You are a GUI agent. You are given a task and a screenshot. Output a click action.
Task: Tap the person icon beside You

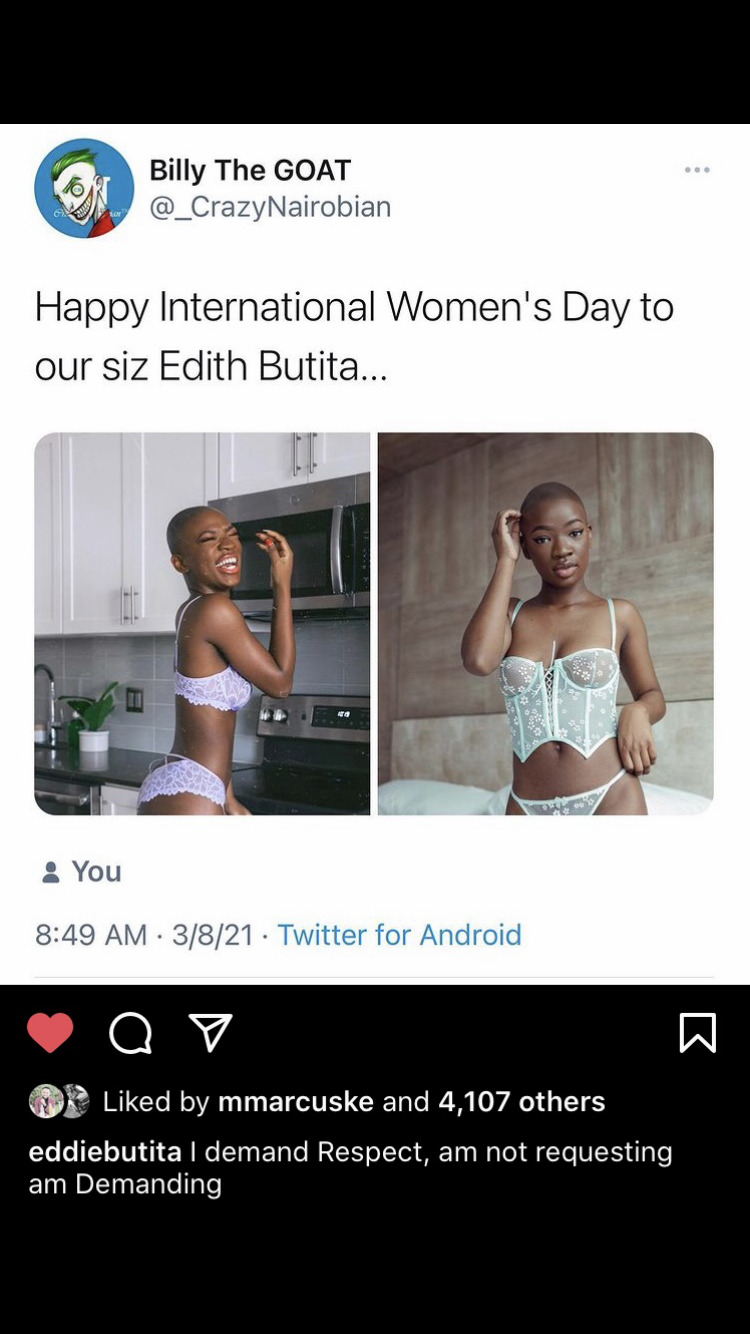click(x=51, y=872)
